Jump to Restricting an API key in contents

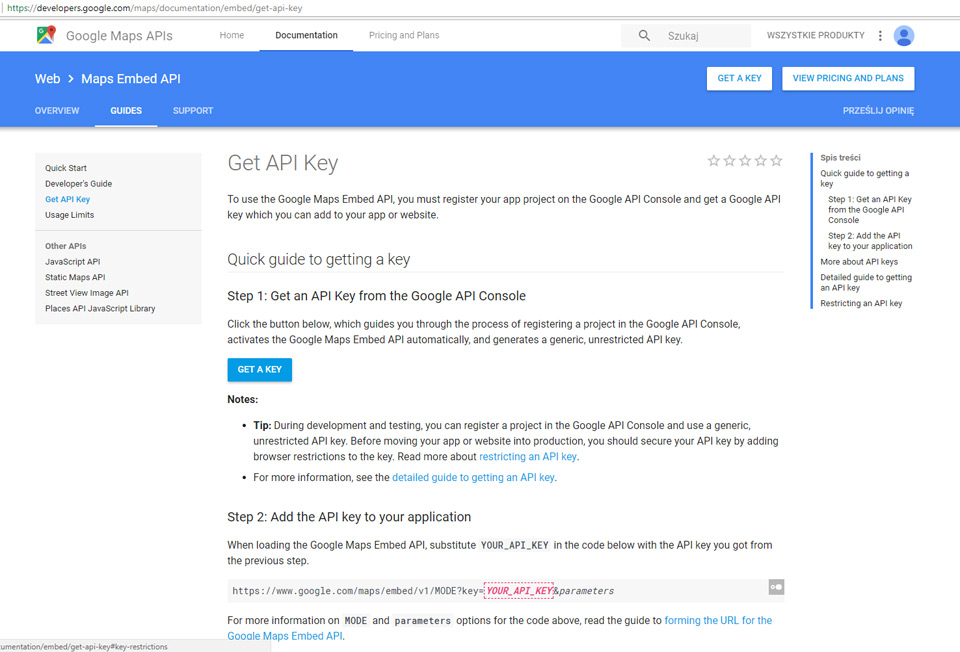861,303
